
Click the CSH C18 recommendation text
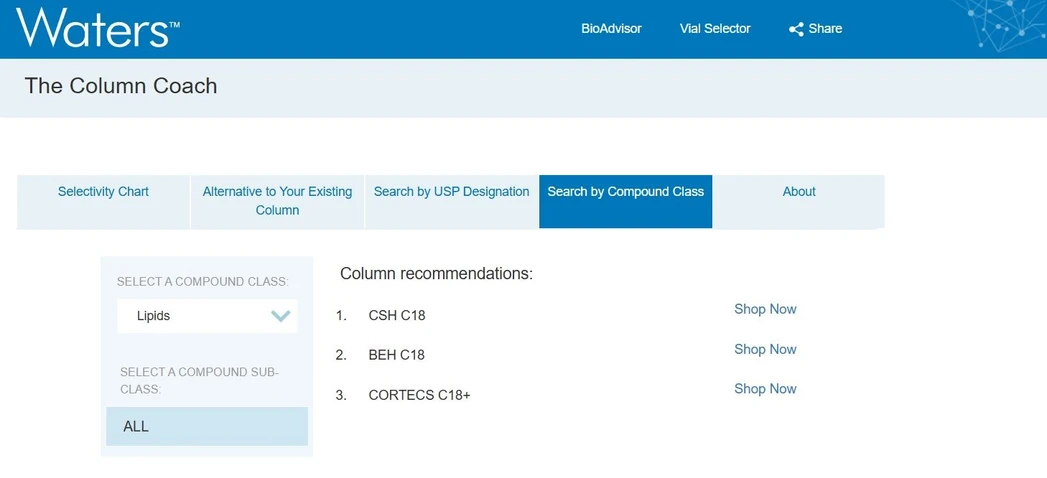397,315
